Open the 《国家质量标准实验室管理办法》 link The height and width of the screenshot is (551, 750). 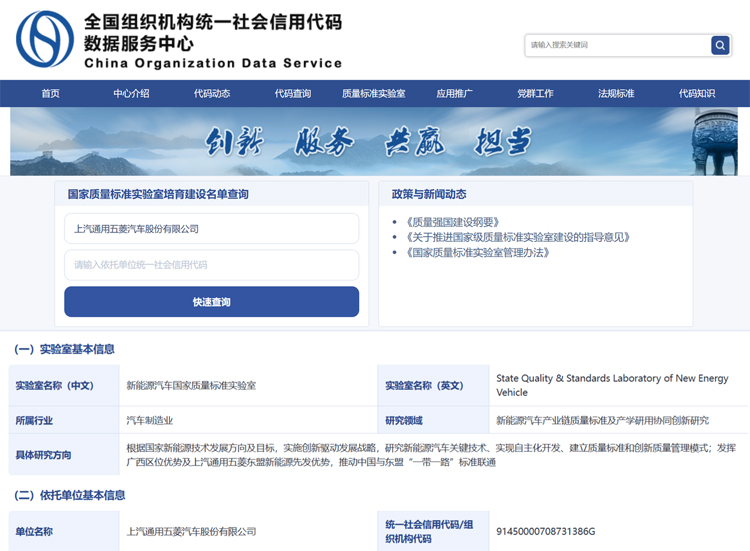click(x=478, y=253)
